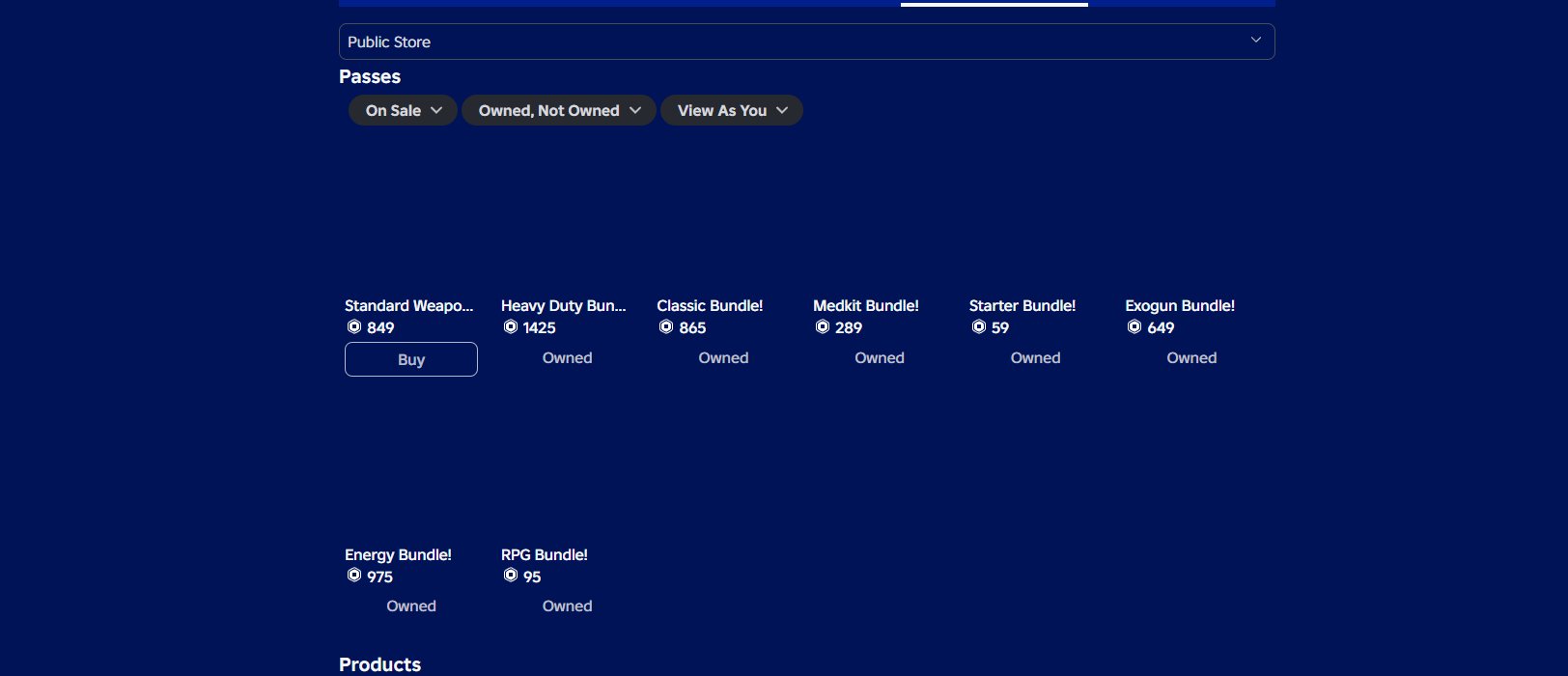
Task: Click Robux icon beside 95 price
Action: (511, 576)
